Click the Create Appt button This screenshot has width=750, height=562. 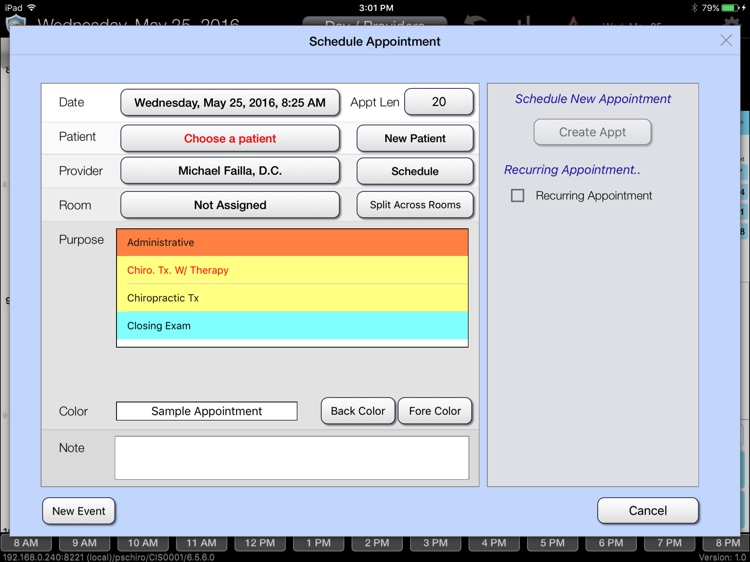(592, 132)
